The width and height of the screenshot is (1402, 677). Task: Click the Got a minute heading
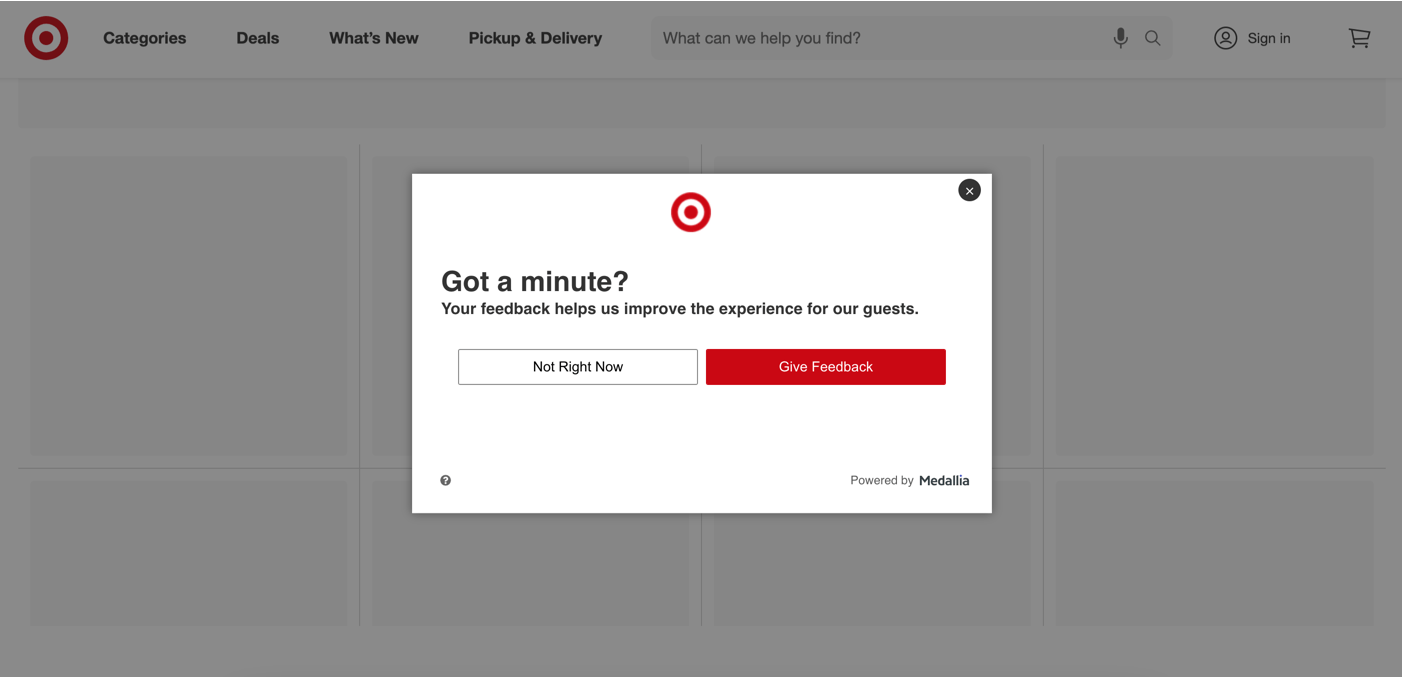(x=535, y=281)
